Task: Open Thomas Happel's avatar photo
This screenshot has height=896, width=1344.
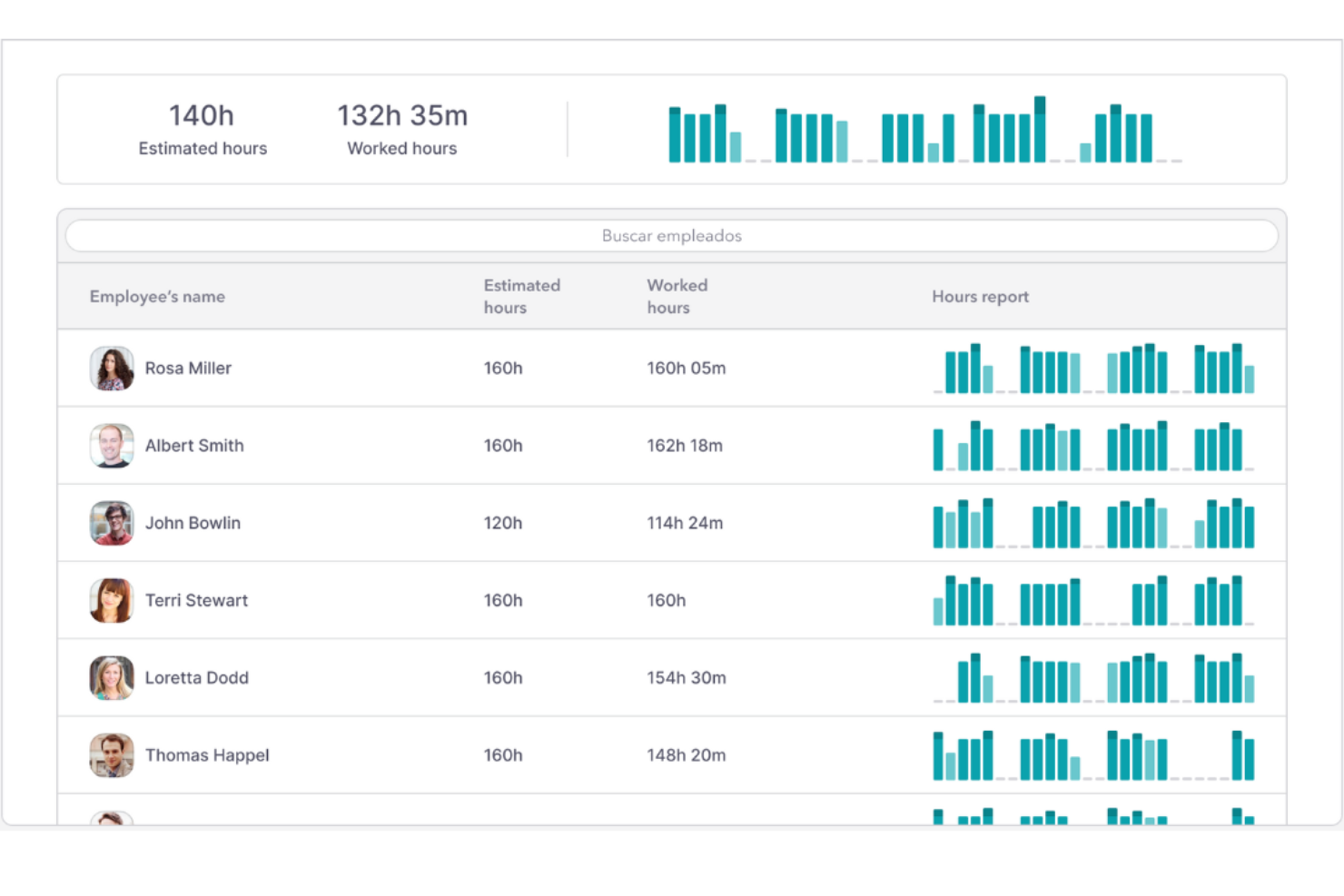Action: point(112,755)
